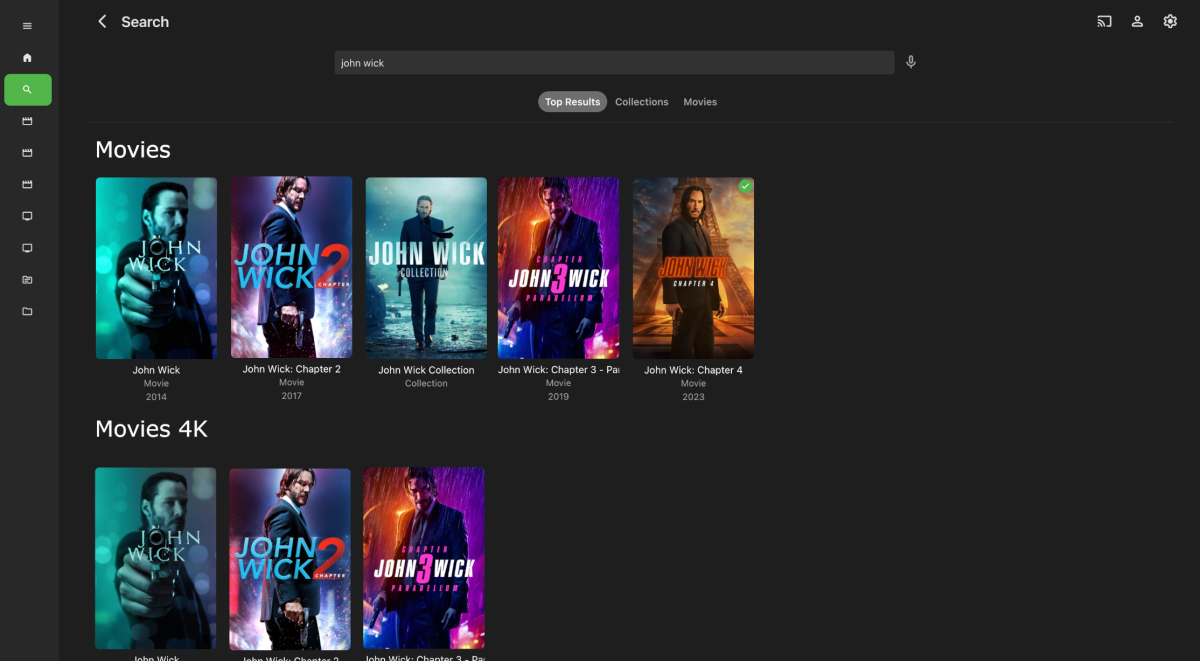Go back with the arrow beside Search
Viewport: 1200px width, 661px height.
pos(102,21)
